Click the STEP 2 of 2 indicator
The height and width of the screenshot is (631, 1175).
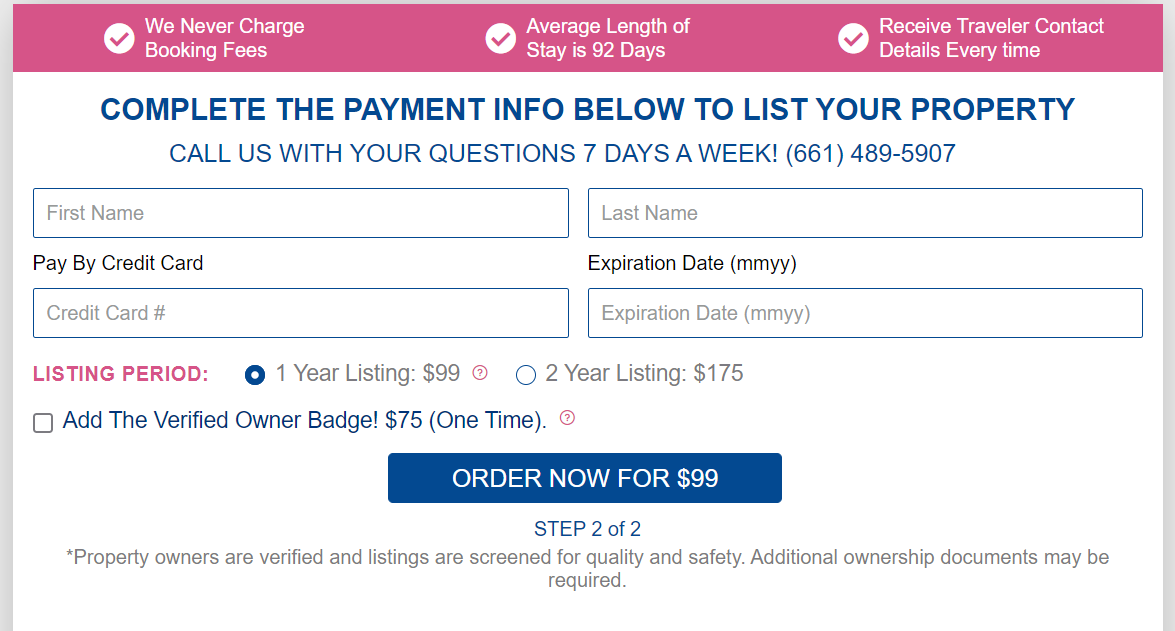[587, 529]
